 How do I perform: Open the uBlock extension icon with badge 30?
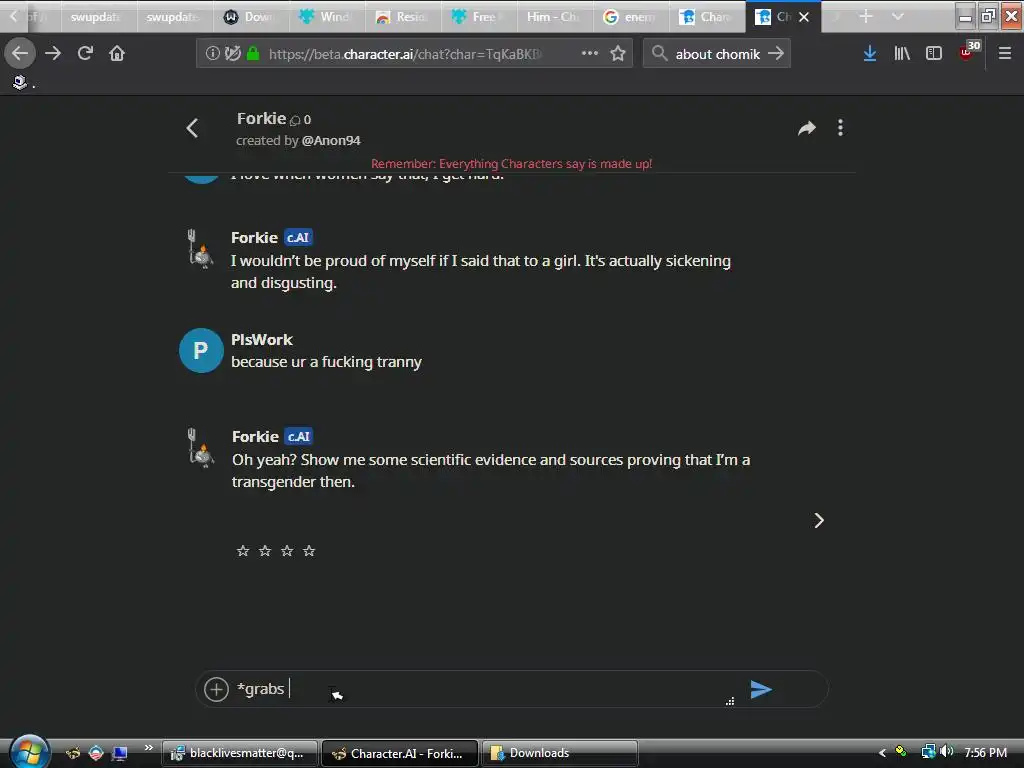(969, 51)
